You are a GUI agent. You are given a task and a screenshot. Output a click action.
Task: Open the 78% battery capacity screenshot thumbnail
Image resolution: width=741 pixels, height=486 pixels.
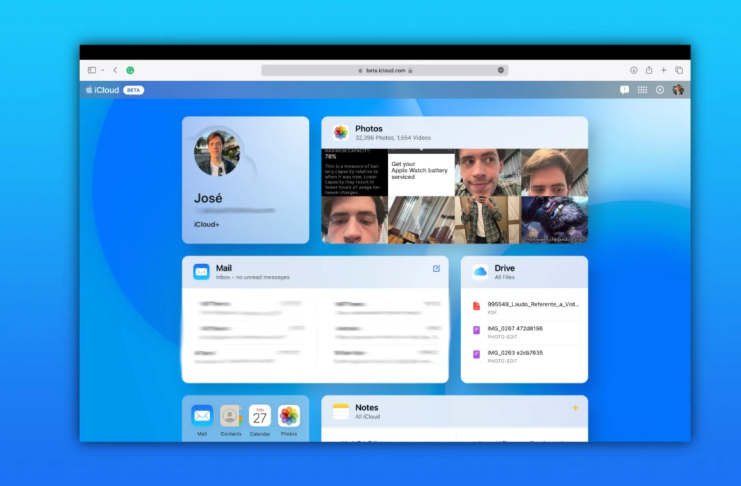point(354,172)
